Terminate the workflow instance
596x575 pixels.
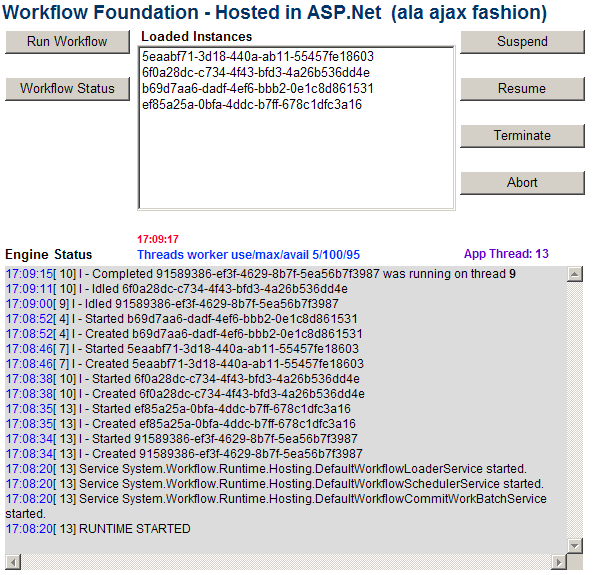pyautogui.click(x=522, y=136)
